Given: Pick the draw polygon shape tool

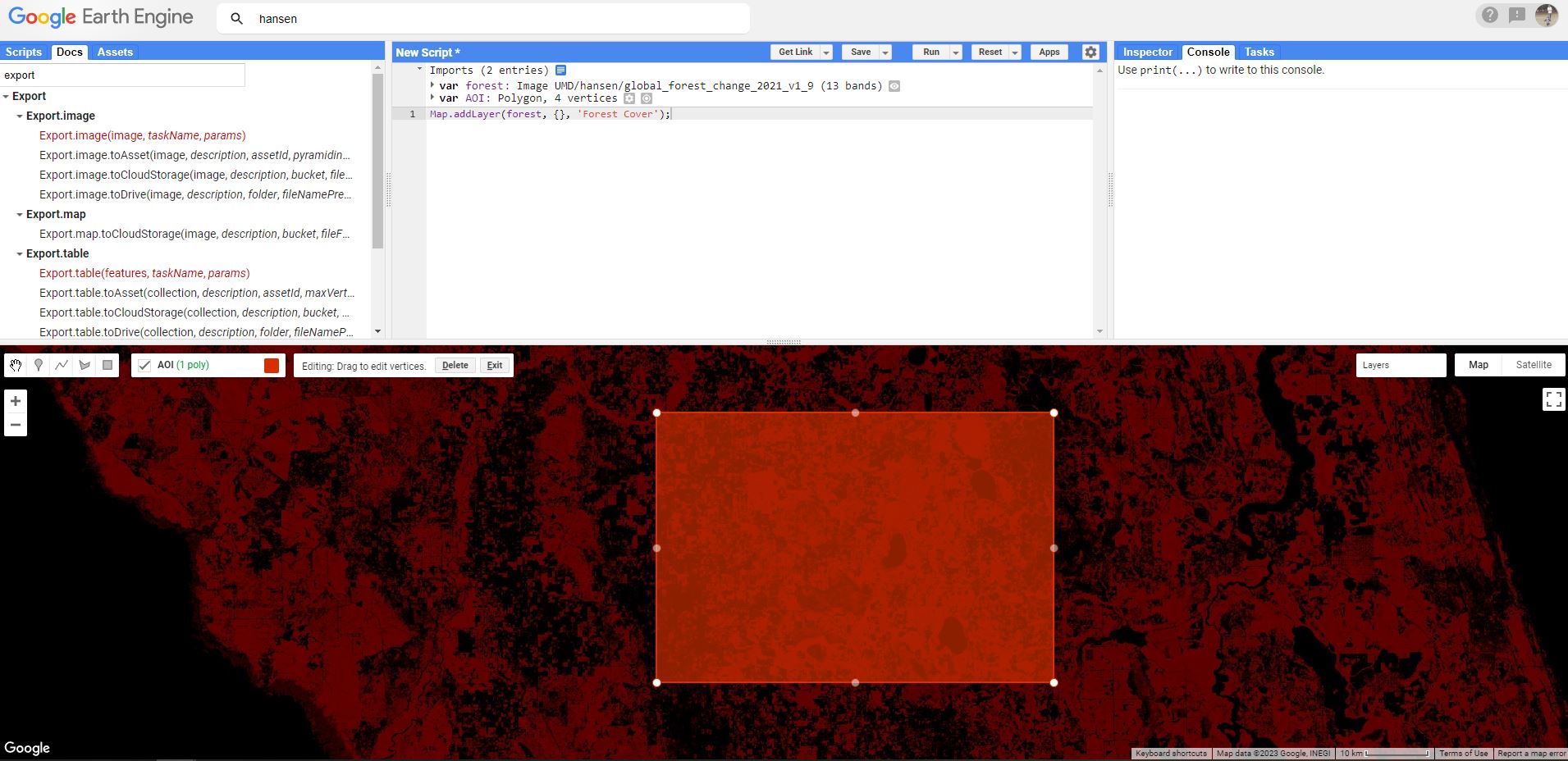Looking at the screenshot, I should click(x=85, y=366).
